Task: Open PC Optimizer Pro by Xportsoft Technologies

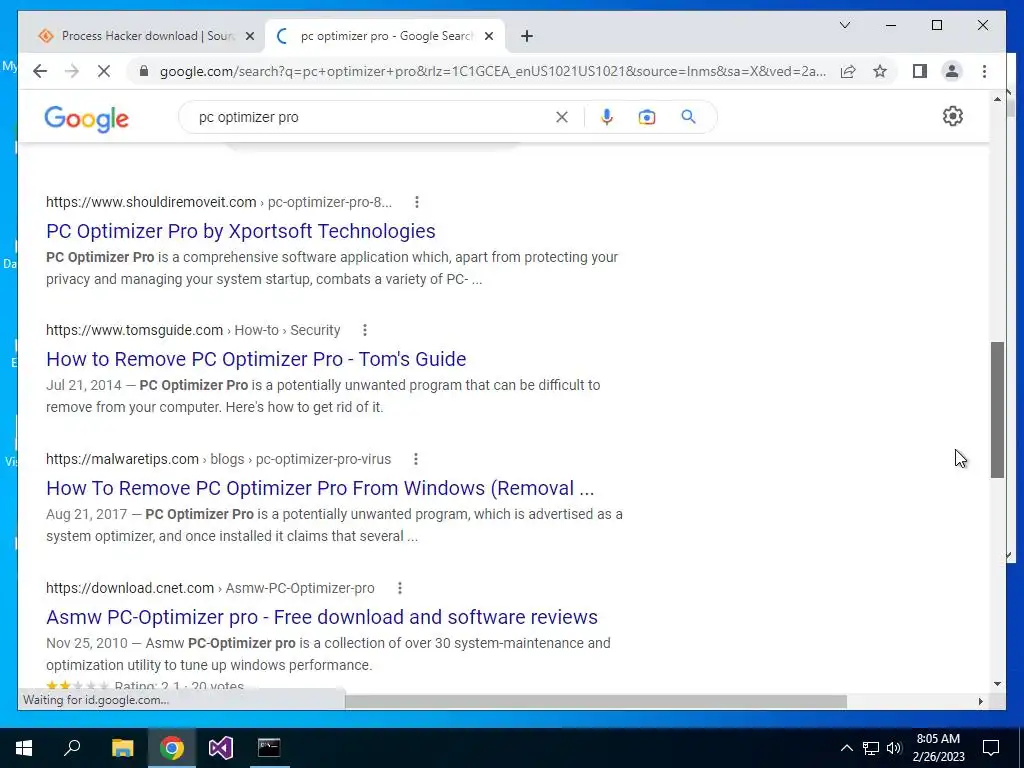Action: [x=241, y=231]
